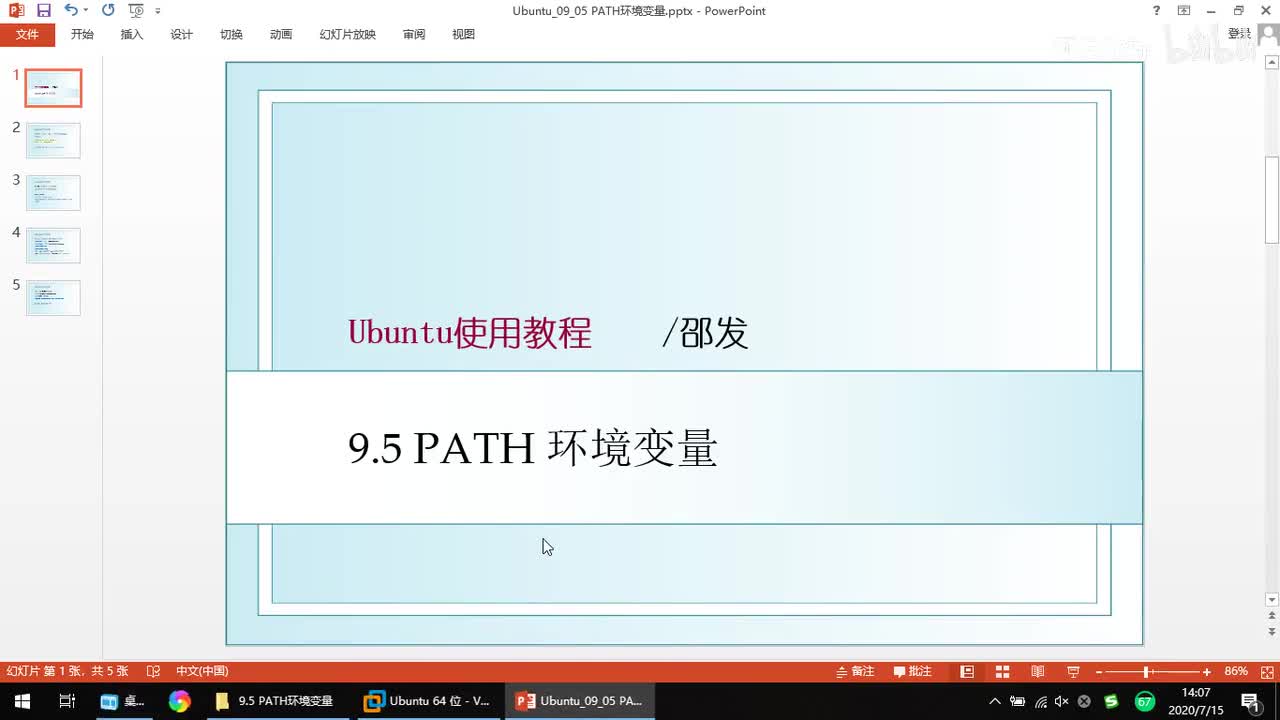Show hidden system tray icons chevron
The height and width of the screenshot is (720, 1280).
point(994,701)
